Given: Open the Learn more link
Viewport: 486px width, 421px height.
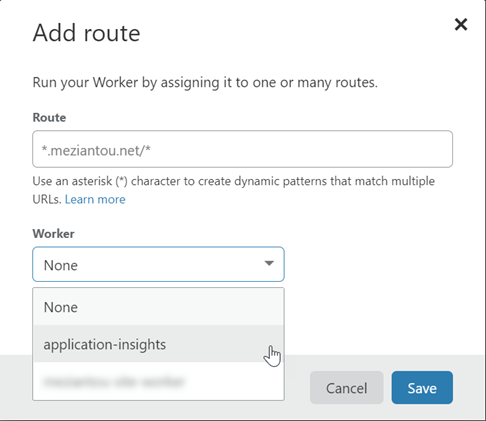Looking at the screenshot, I should pos(95,199).
